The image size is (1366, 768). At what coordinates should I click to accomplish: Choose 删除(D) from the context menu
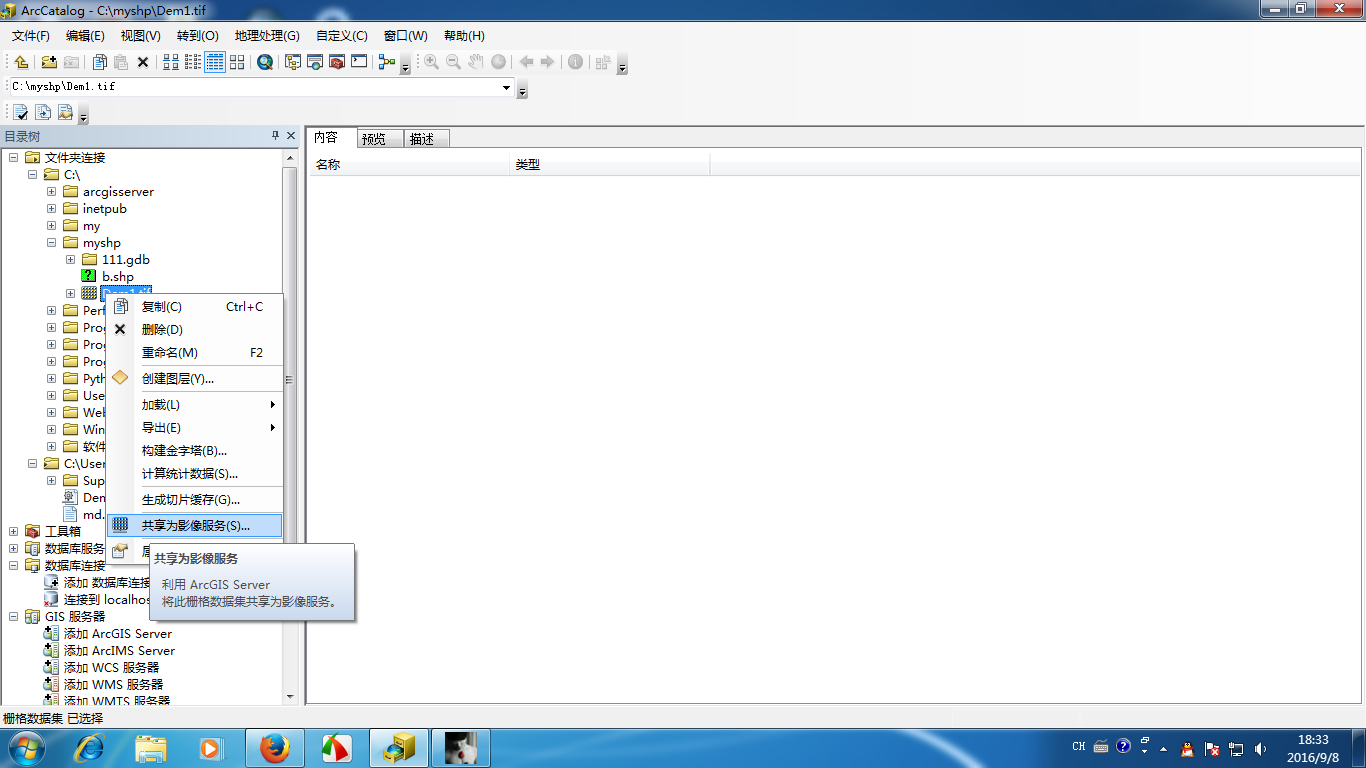tap(195, 330)
